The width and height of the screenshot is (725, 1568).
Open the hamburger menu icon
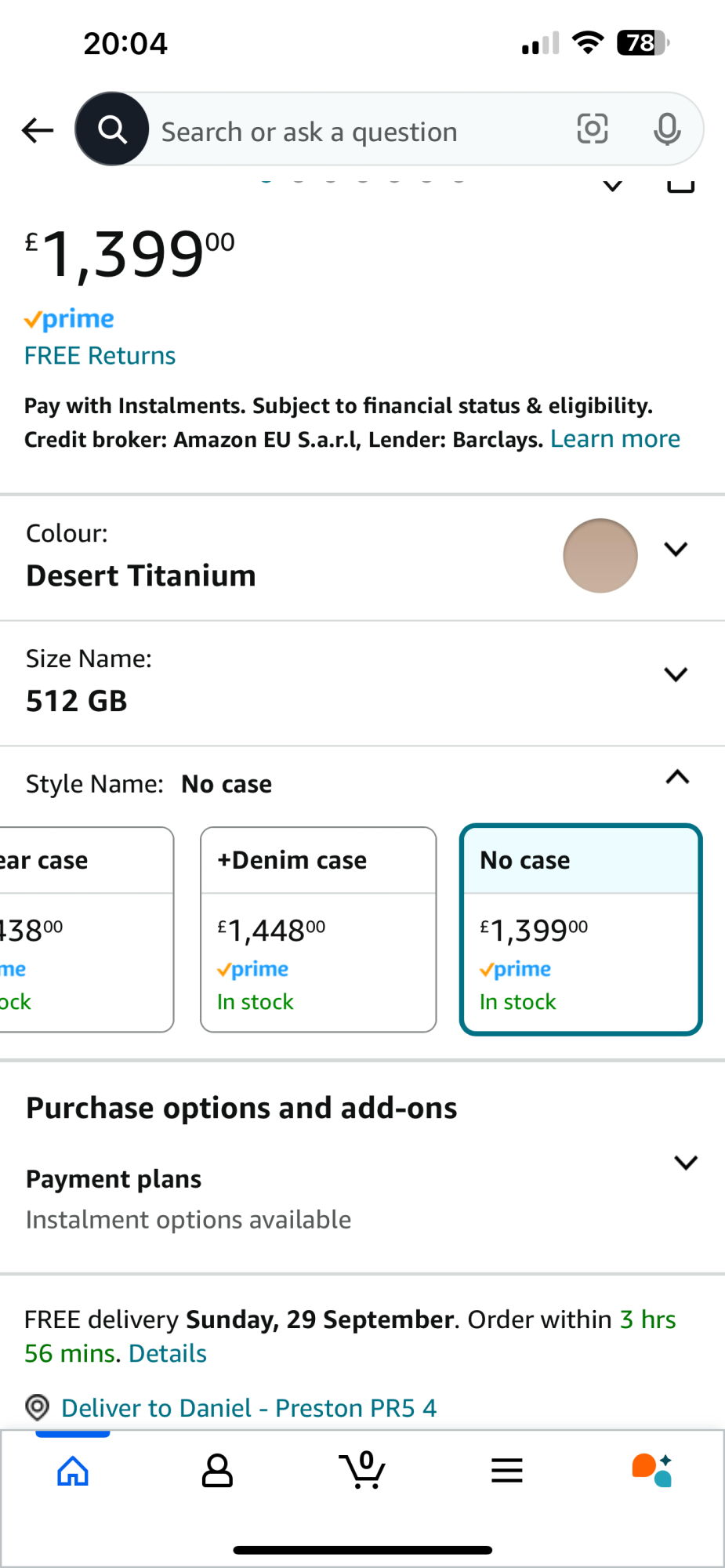(x=506, y=1471)
